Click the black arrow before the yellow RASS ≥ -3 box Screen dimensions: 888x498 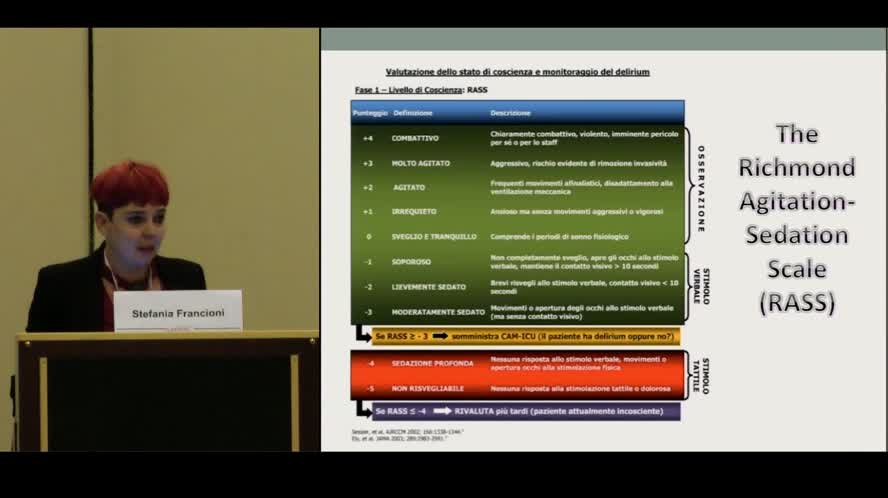tap(361, 335)
